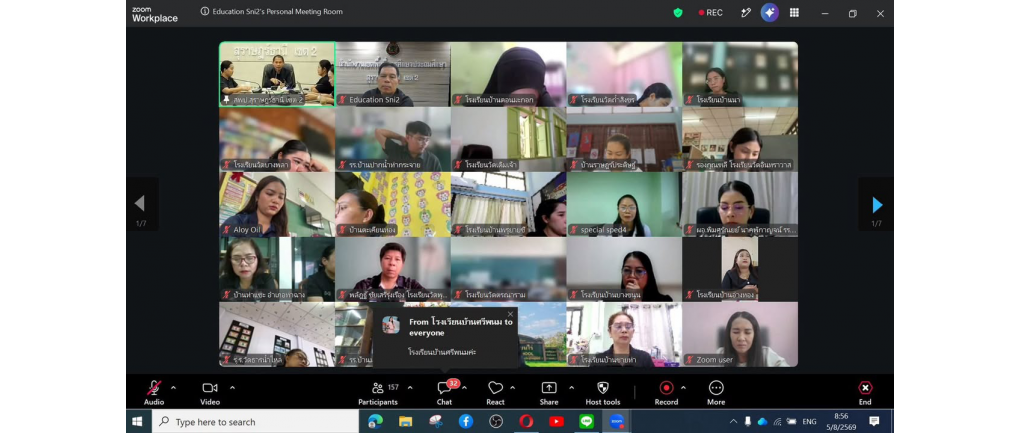Open File Explorer from taskbar
Screen dimensions: 1020x433
click(x=405, y=421)
